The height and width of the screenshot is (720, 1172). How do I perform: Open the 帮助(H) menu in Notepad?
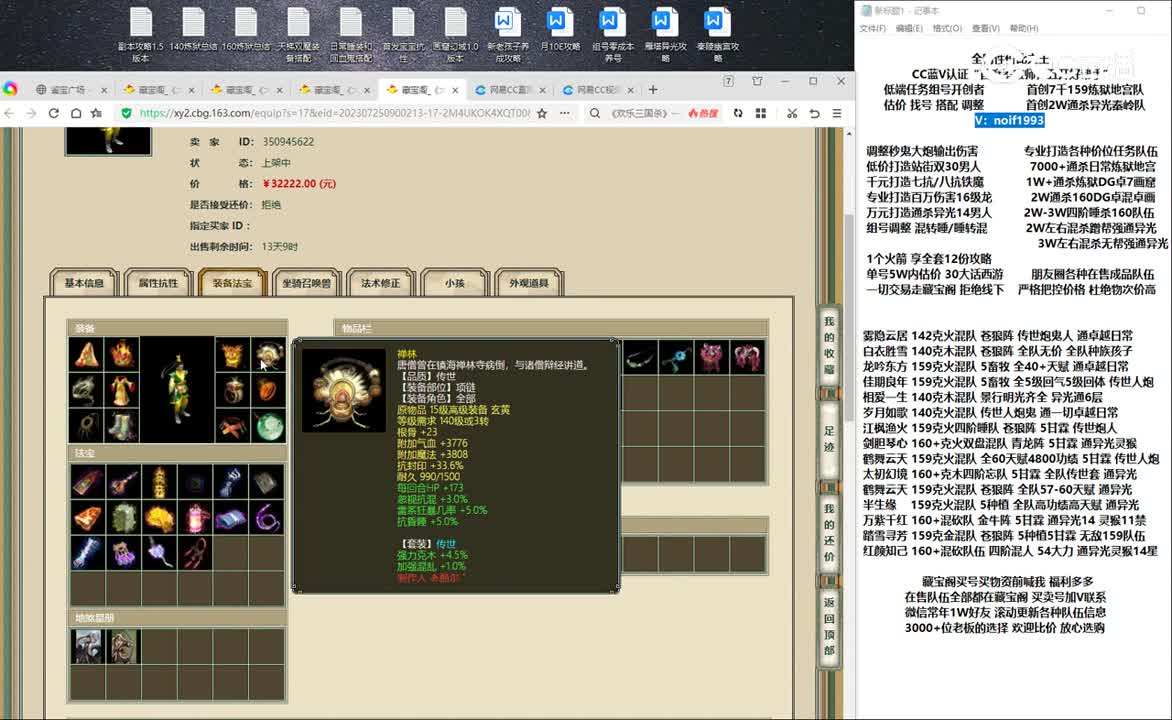[x=1023, y=28]
